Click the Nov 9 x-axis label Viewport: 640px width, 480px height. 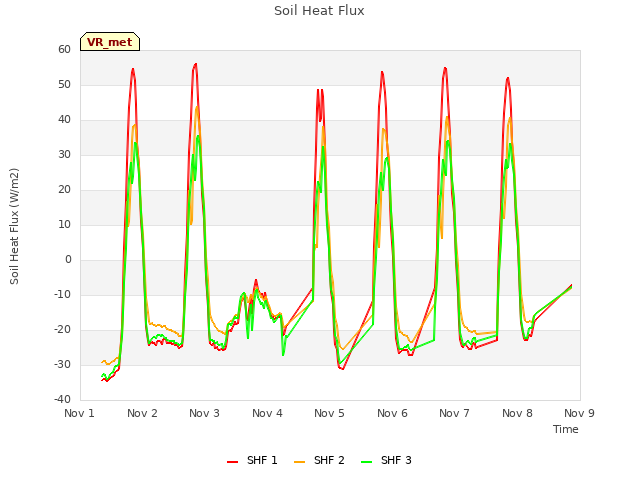coord(579,413)
